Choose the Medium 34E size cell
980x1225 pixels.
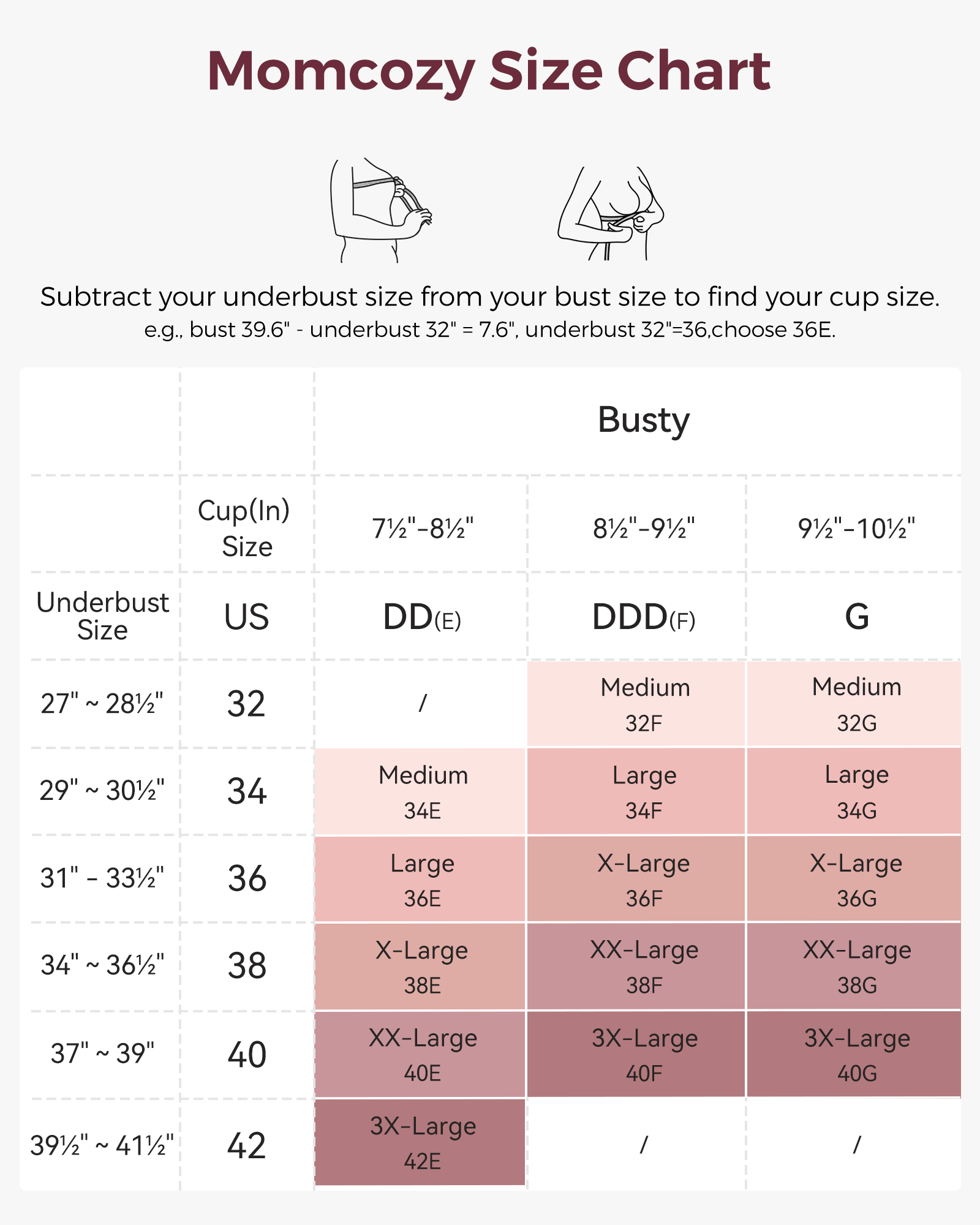pyautogui.click(x=421, y=792)
